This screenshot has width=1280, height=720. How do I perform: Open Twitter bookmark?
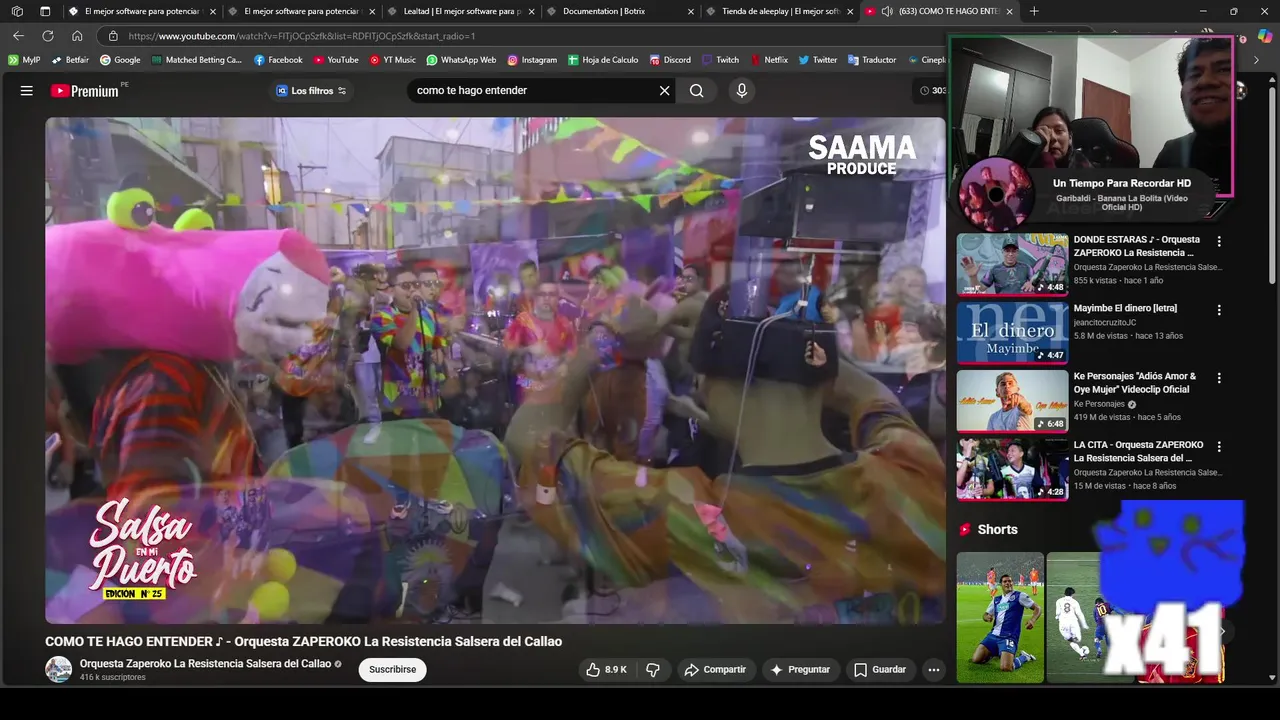(818, 60)
